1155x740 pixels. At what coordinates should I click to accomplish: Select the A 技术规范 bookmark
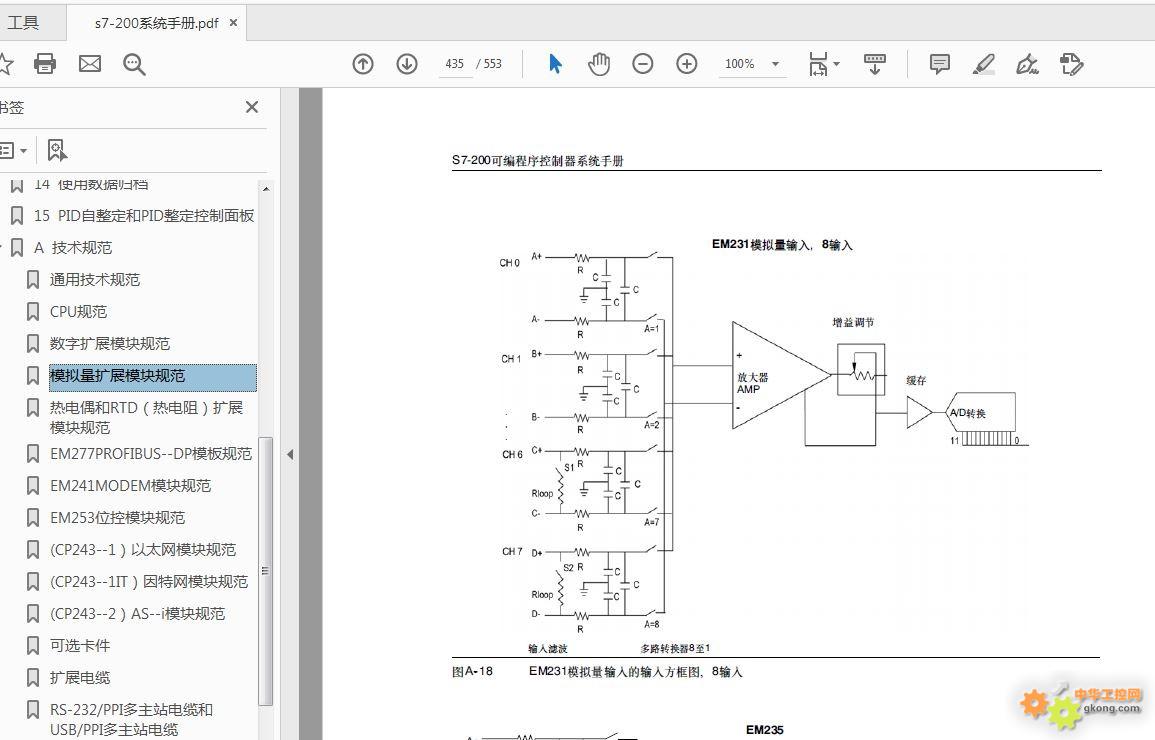click(x=73, y=247)
